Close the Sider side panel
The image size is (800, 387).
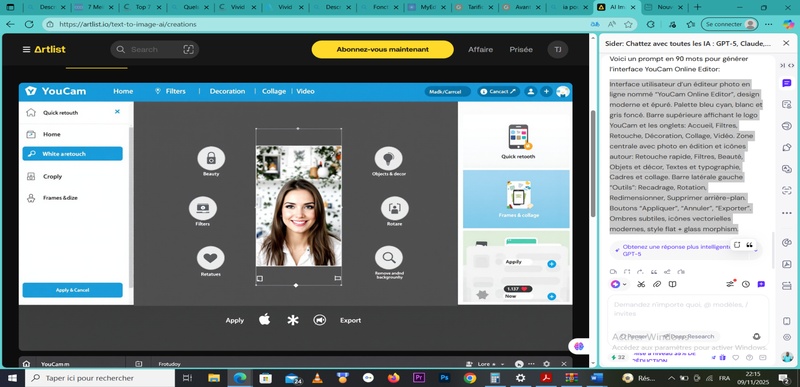786,44
